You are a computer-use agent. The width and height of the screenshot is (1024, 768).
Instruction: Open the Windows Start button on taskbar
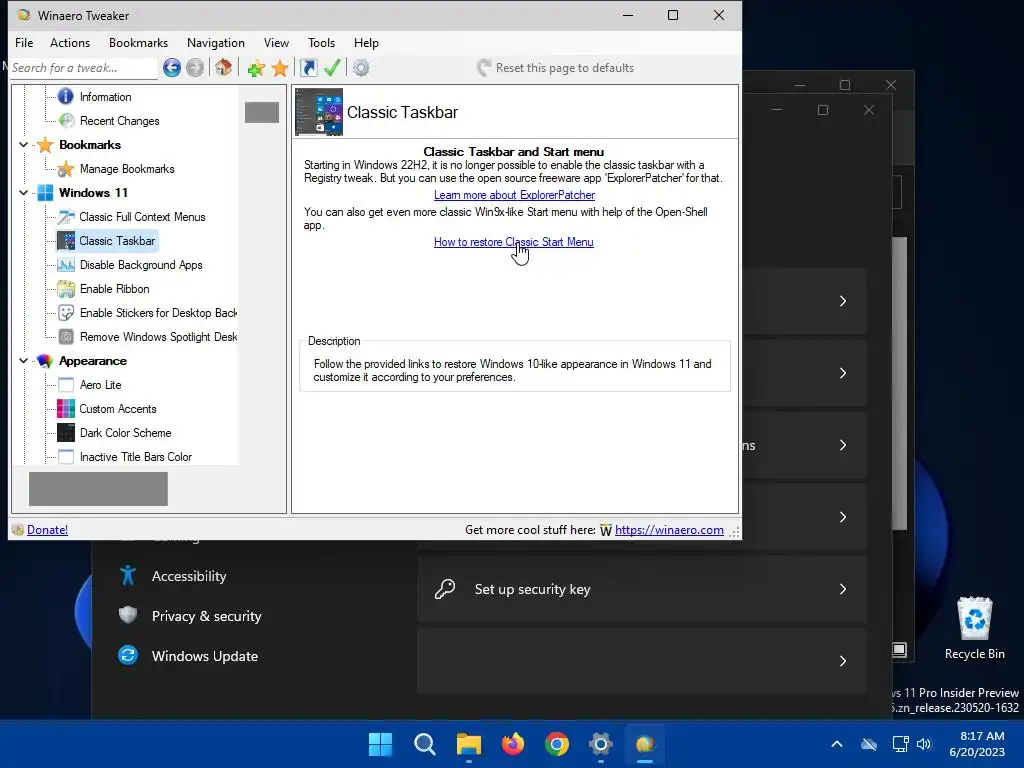380,744
